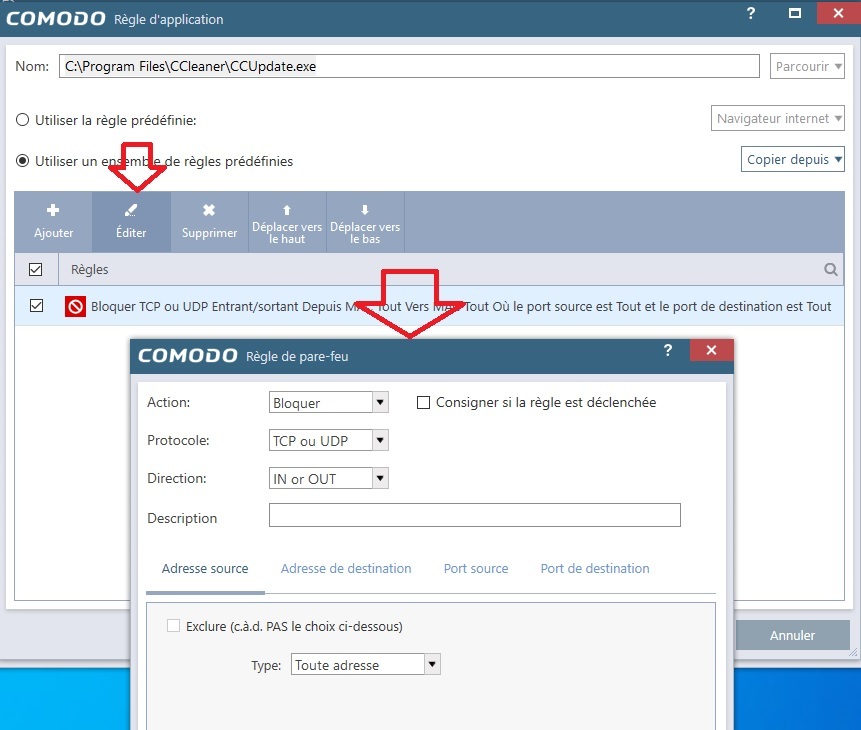The width and height of the screenshot is (861, 730).
Task: Maximize the Règle d'application window
Action: click(x=795, y=13)
